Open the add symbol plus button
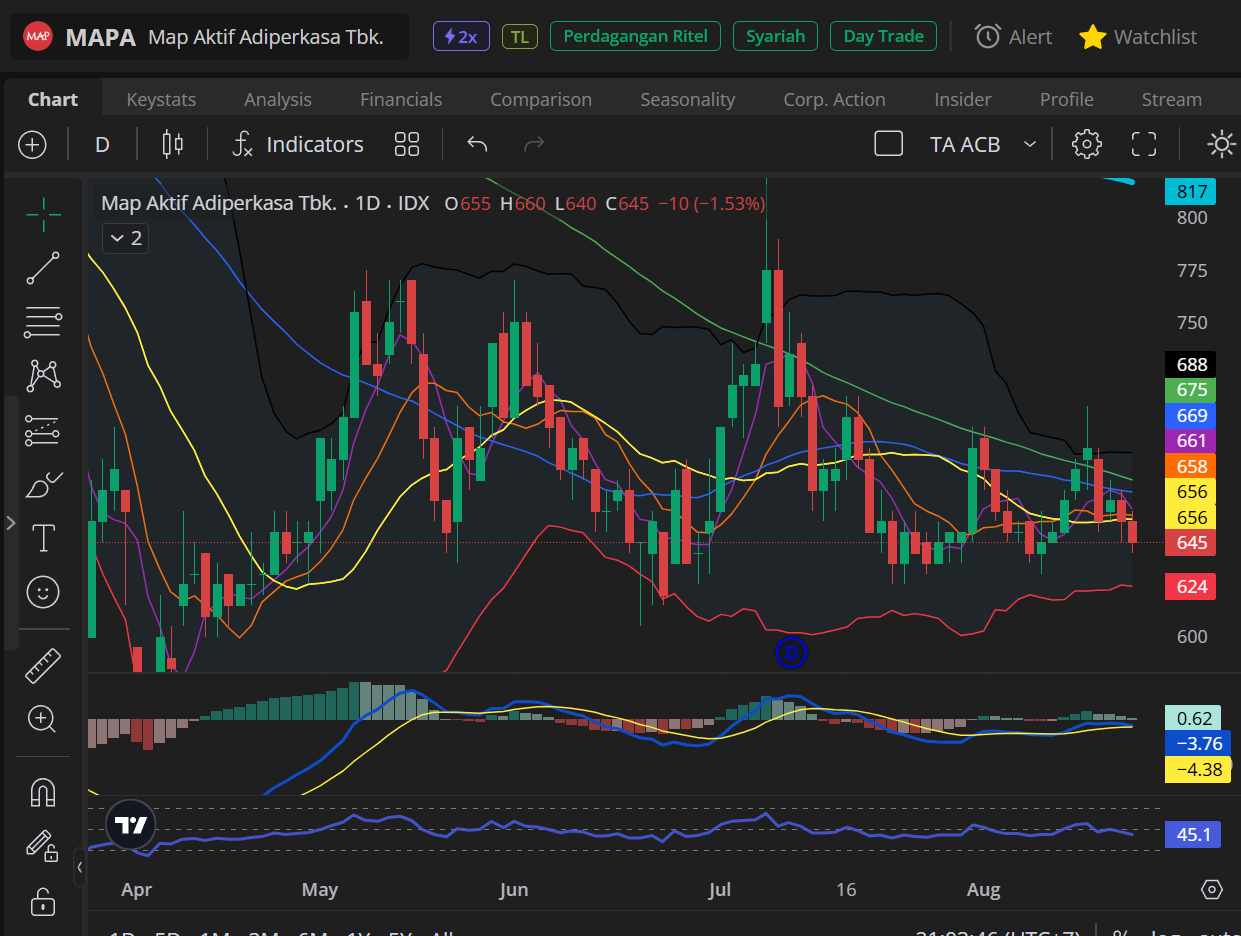Image resolution: width=1241 pixels, height=936 pixels. pyautogui.click(x=33, y=145)
